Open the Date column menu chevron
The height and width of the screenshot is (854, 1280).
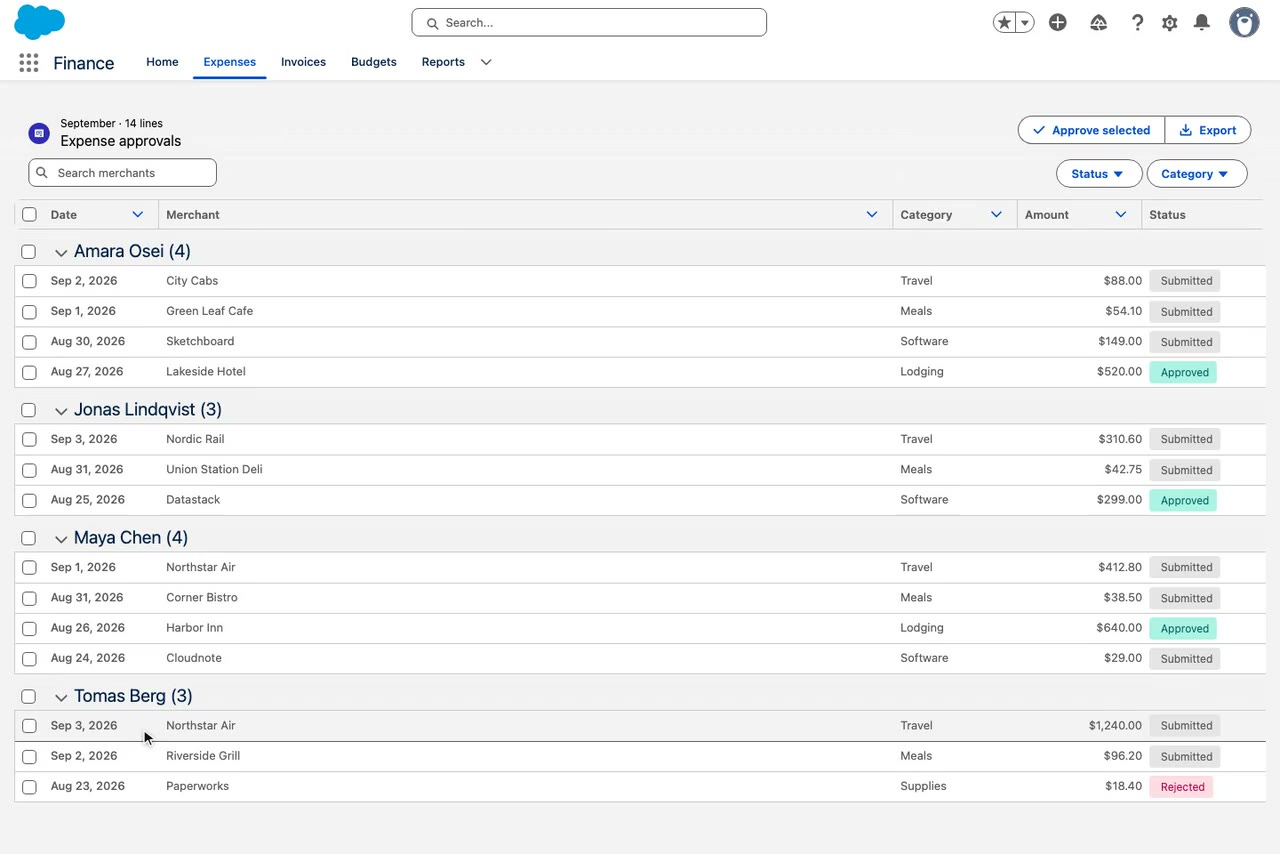(x=138, y=215)
